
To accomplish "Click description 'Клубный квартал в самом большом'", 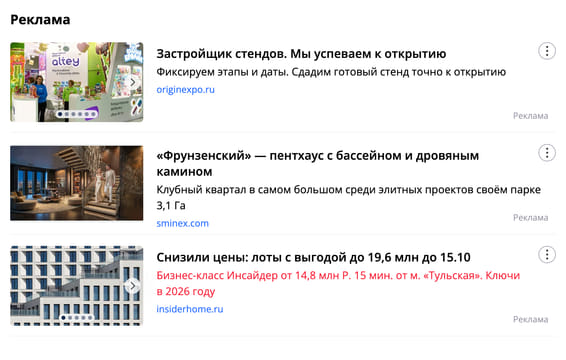I will (348, 197).
